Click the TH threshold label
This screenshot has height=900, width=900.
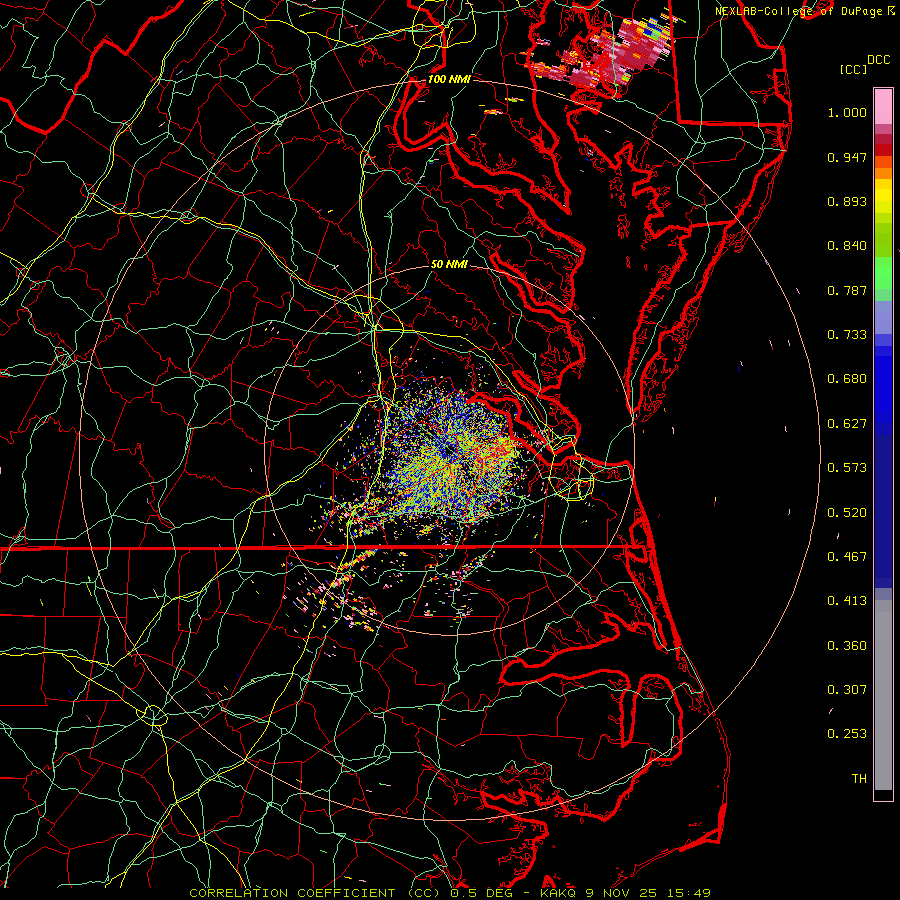tap(859, 779)
